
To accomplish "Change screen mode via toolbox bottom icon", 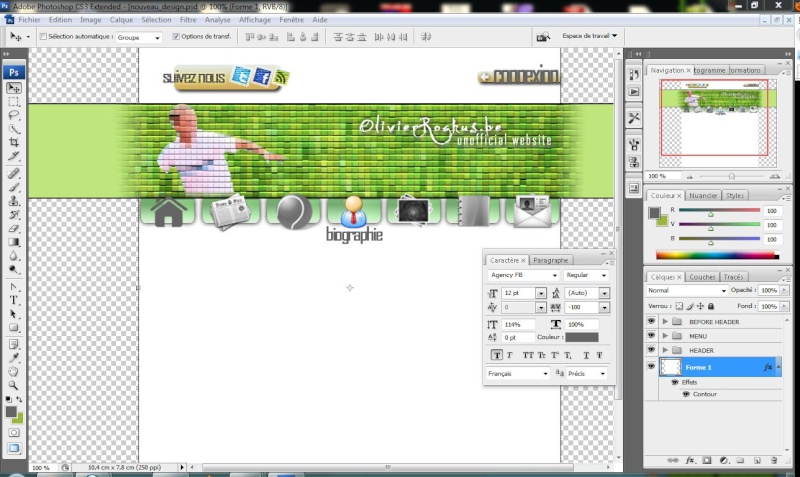I will pos(14,448).
